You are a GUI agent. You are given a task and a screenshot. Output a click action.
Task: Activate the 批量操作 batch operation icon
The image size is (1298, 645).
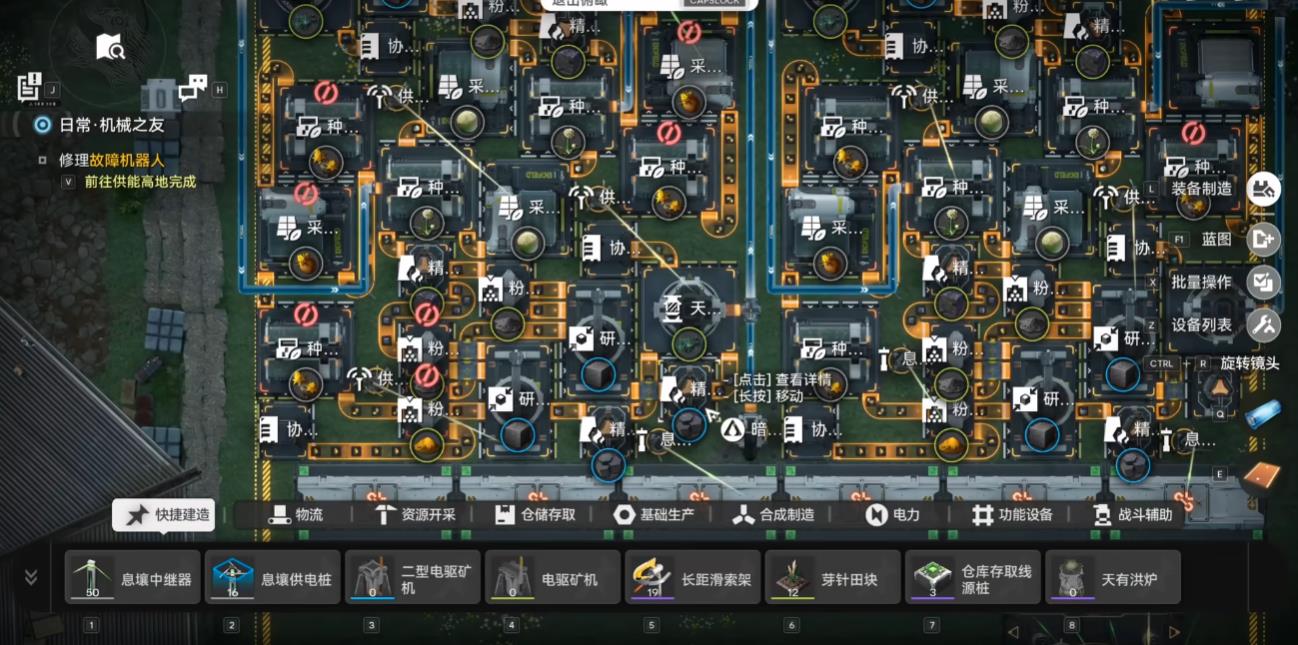click(x=1264, y=282)
